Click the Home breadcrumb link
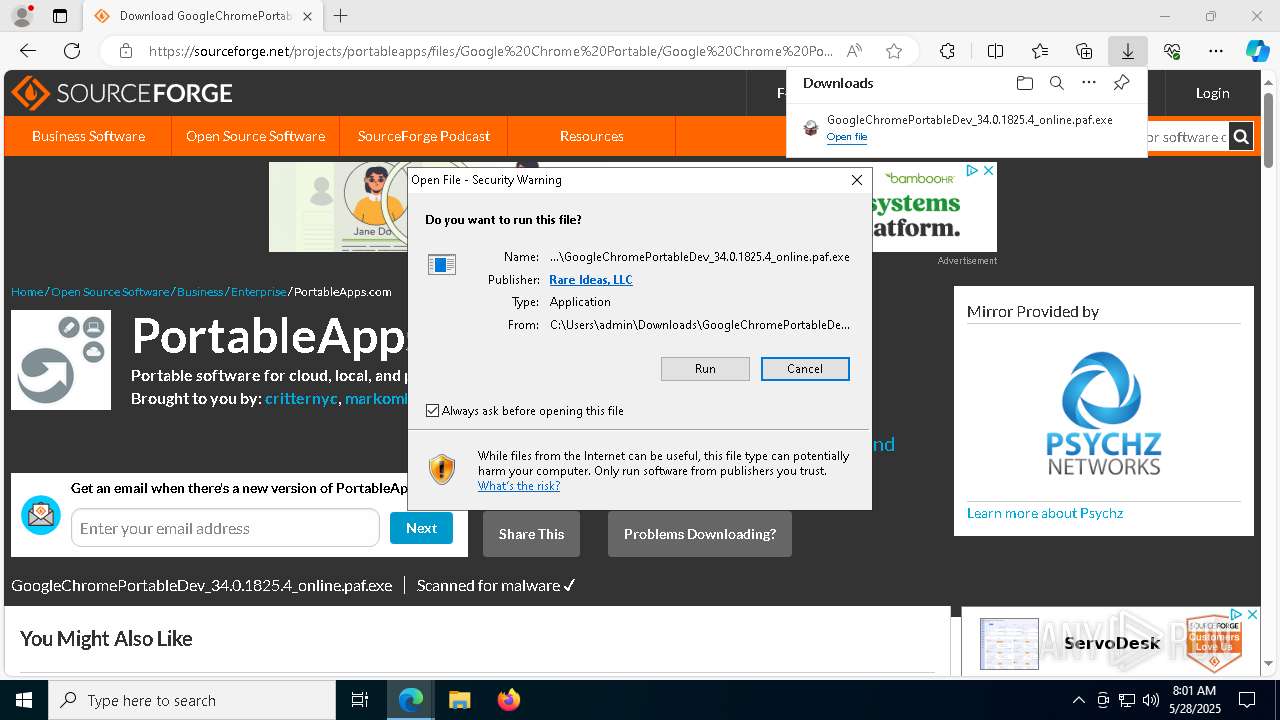The height and width of the screenshot is (720, 1280). 27,292
